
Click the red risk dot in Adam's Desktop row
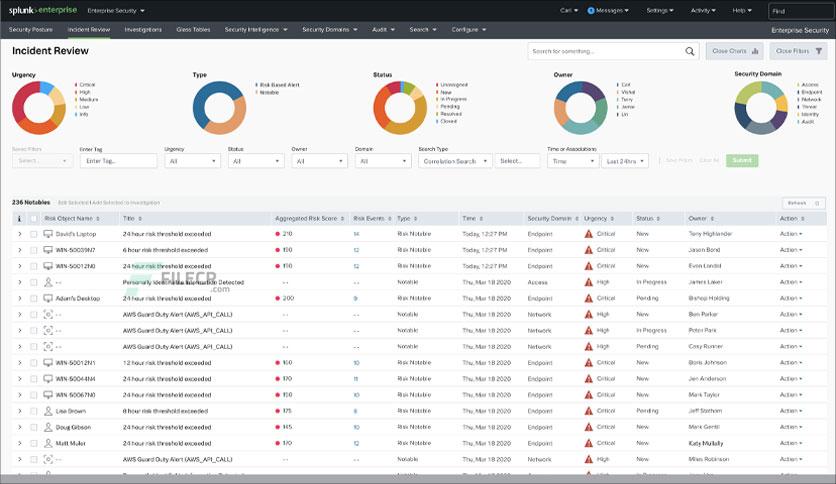pos(277,299)
